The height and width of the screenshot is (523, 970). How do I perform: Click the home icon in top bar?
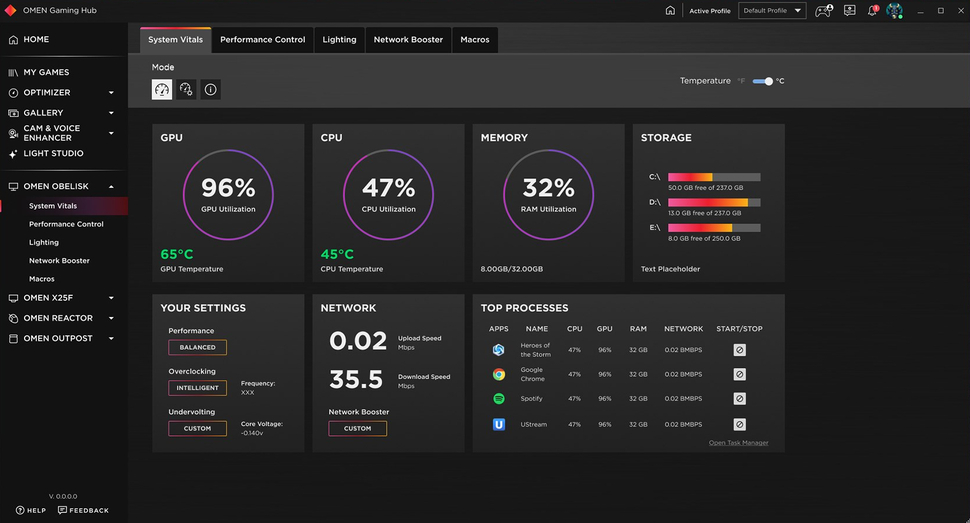click(x=670, y=11)
